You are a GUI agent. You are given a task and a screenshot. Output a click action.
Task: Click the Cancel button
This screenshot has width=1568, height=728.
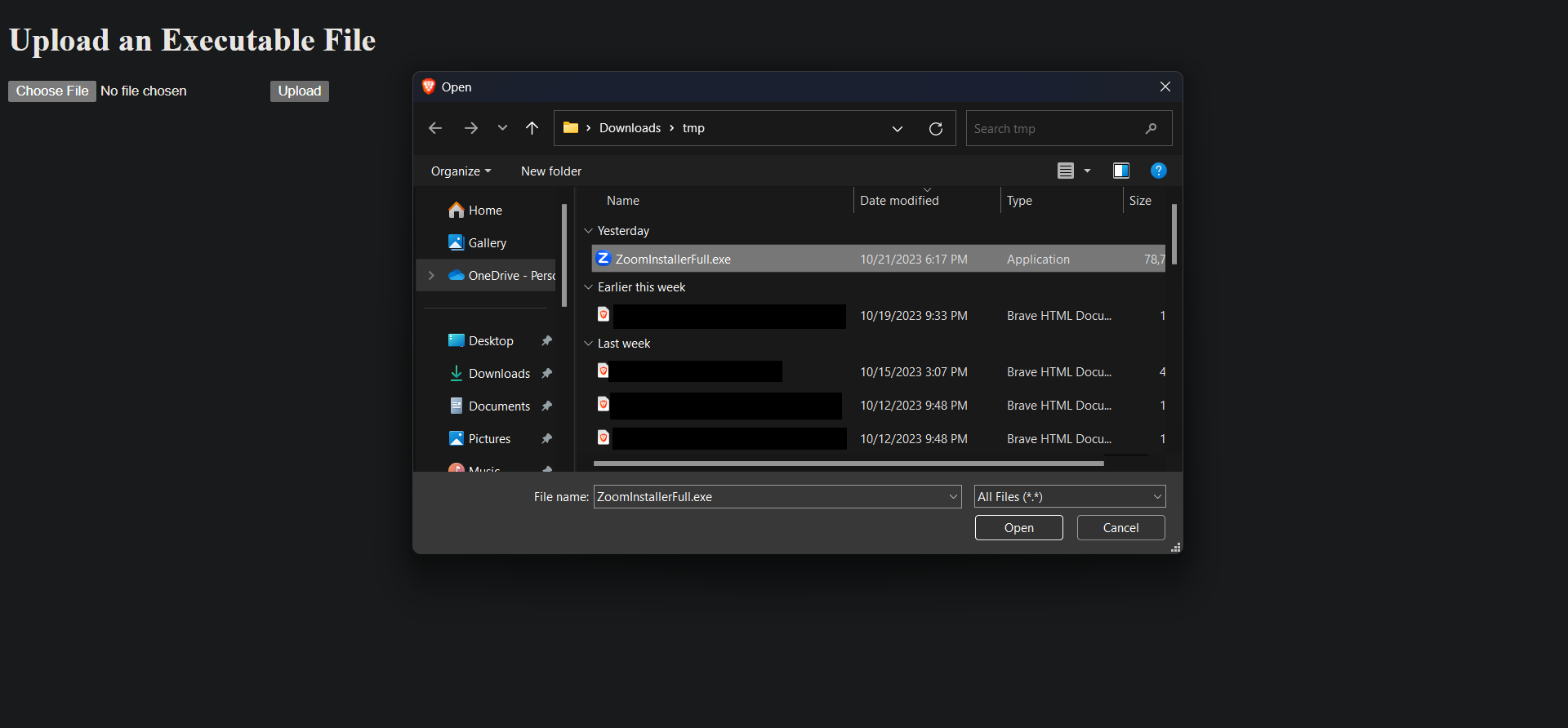[x=1120, y=528]
